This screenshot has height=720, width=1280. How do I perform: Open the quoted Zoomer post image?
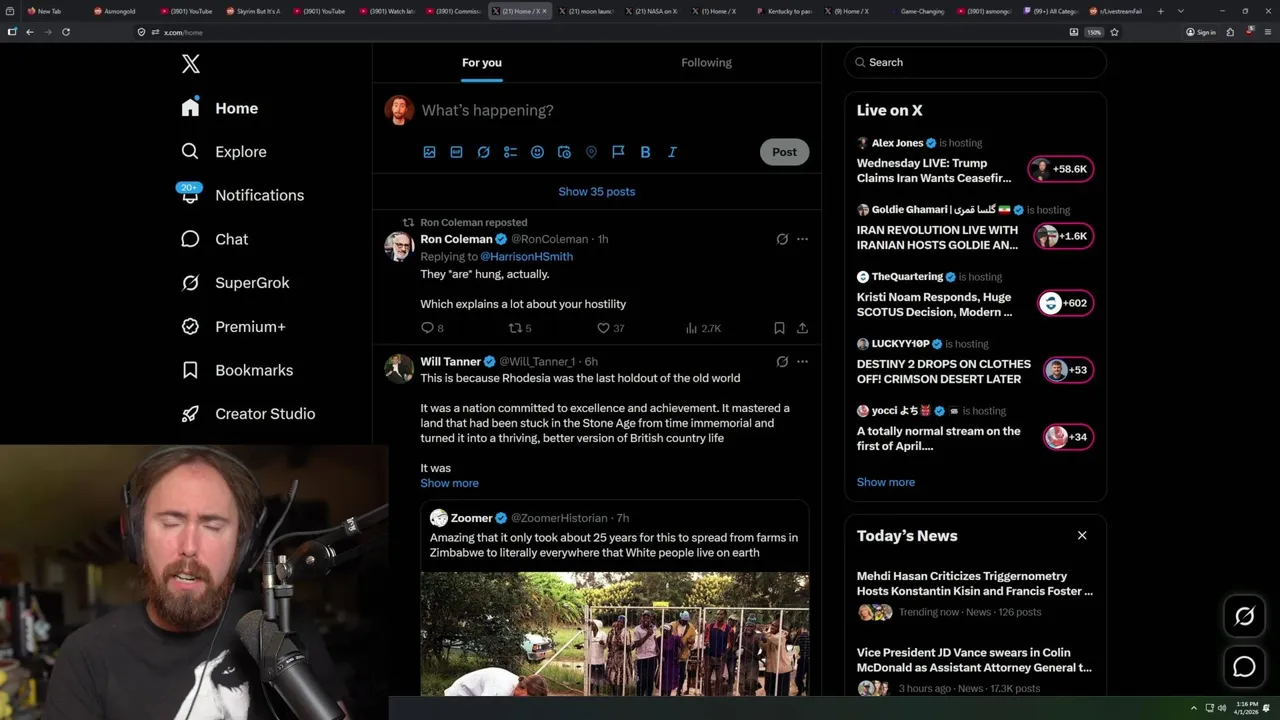click(x=615, y=634)
